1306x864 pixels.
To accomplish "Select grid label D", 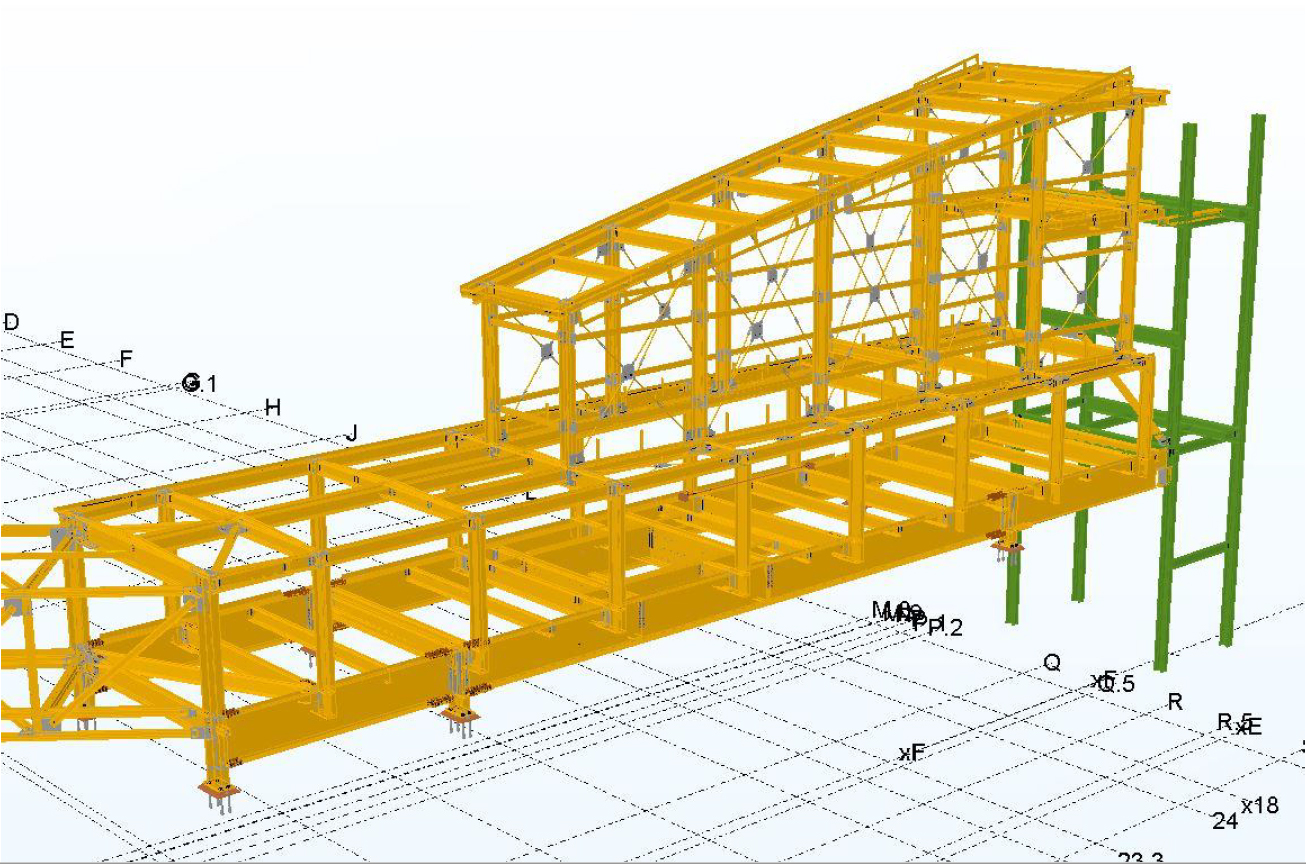I will tap(11, 322).
